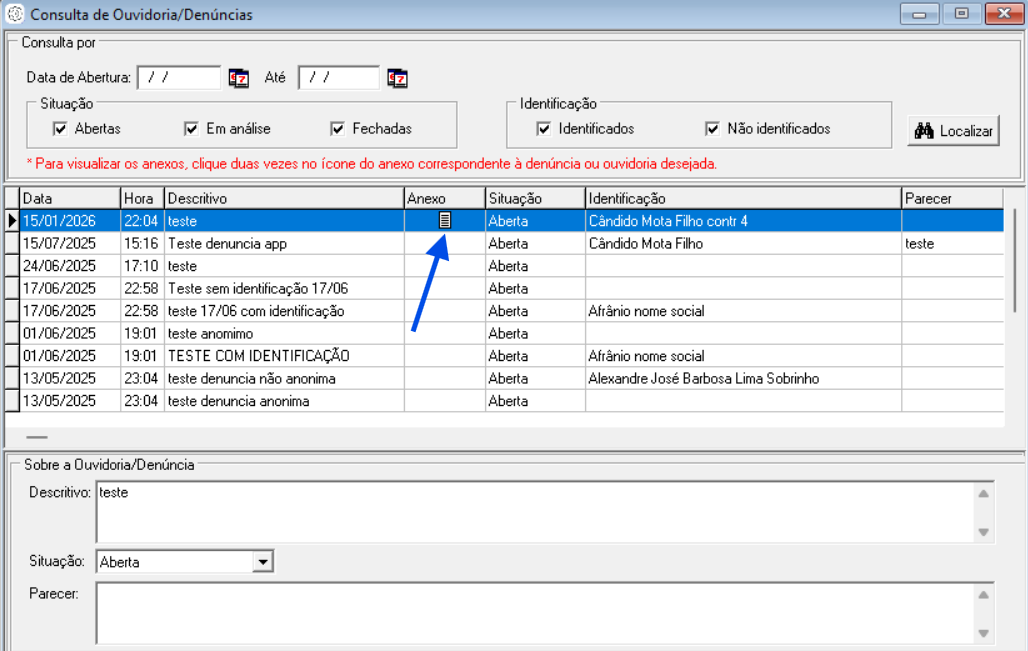Click the app icon in title bar
1028x651 pixels.
coord(15,15)
